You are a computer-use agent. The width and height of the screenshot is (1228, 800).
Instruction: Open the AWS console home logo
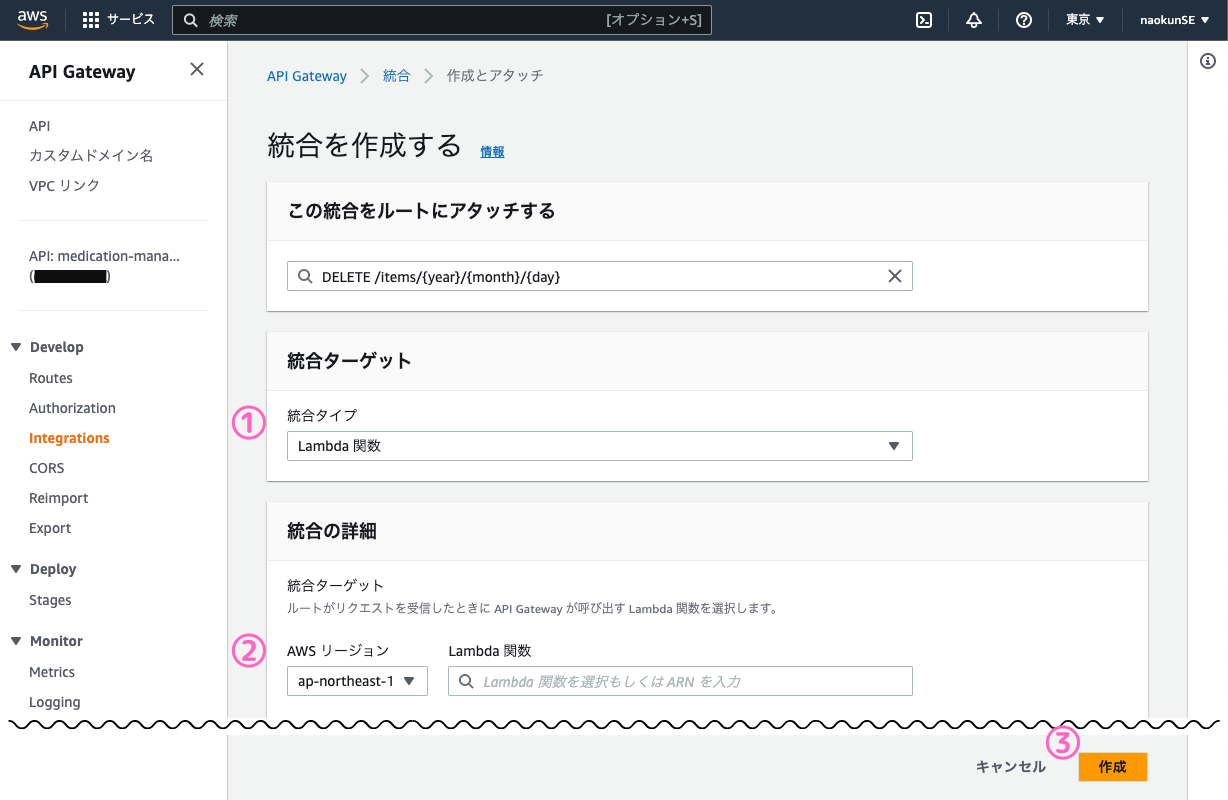click(32, 20)
